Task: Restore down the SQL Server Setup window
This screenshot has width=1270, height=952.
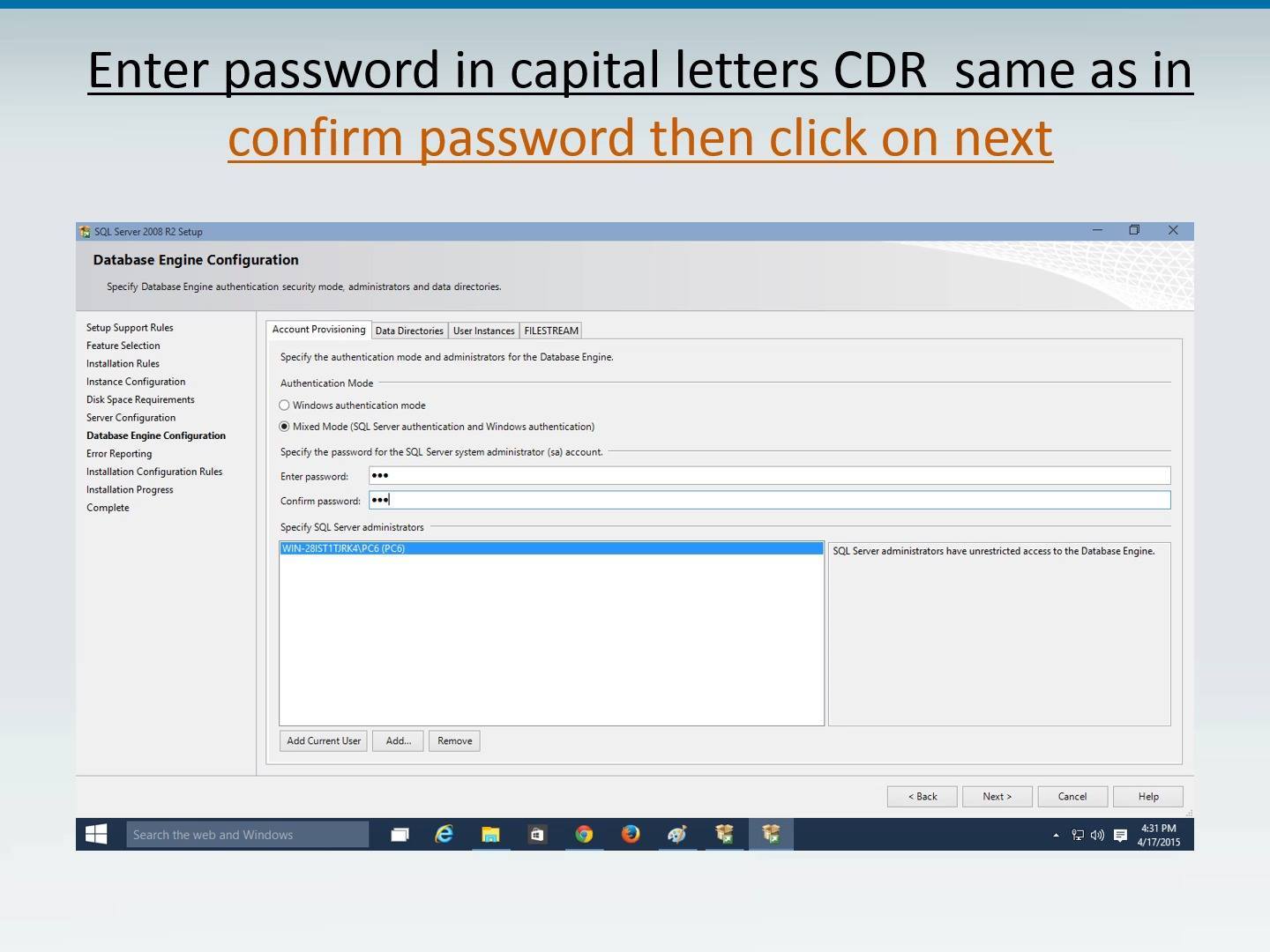Action: coord(1134,230)
